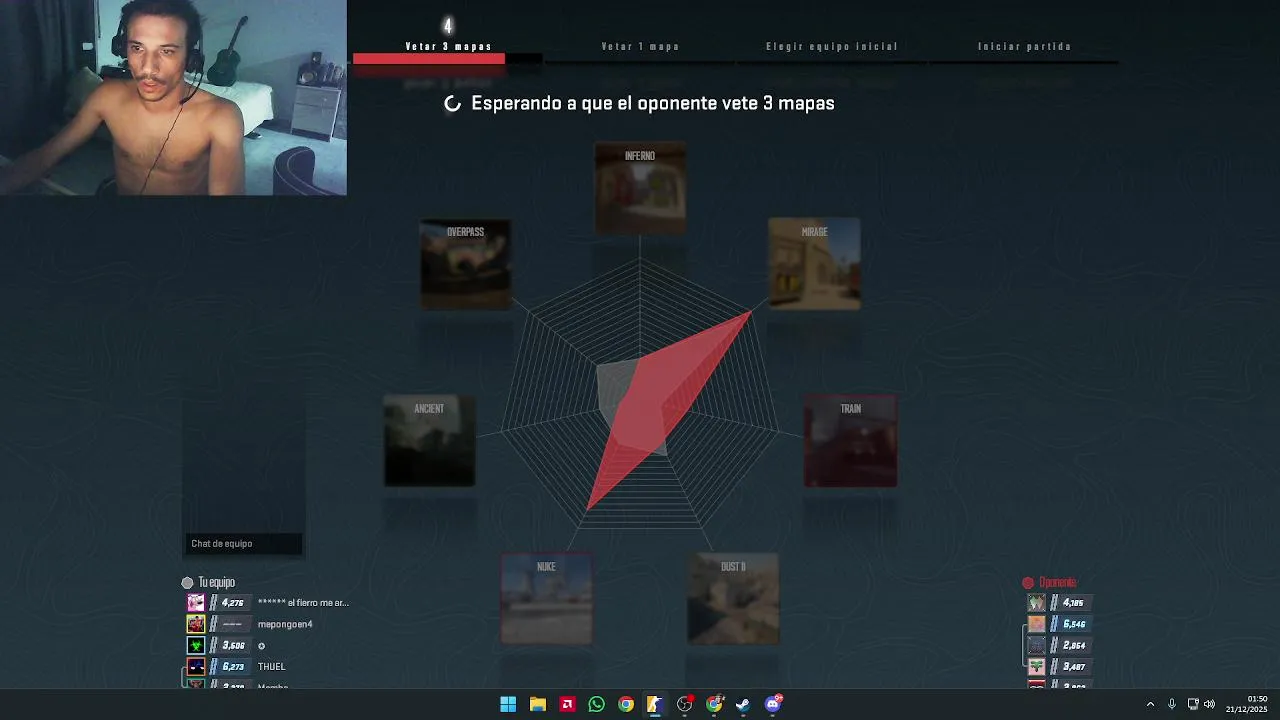The width and height of the screenshot is (1280, 720).
Task: Select the Mirage map card
Action: 814,264
